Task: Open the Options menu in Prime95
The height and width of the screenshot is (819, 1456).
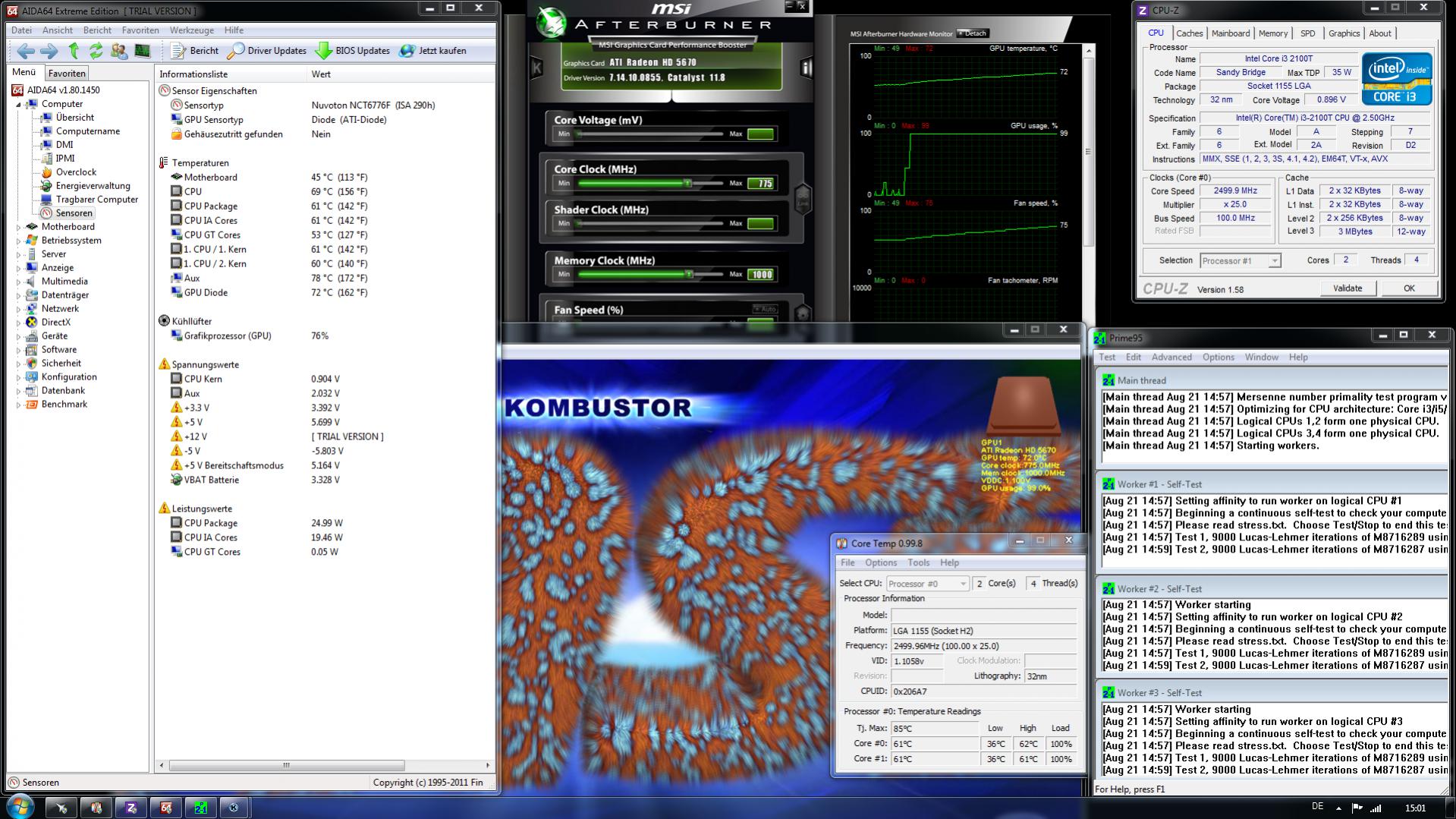Action: 1218,358
